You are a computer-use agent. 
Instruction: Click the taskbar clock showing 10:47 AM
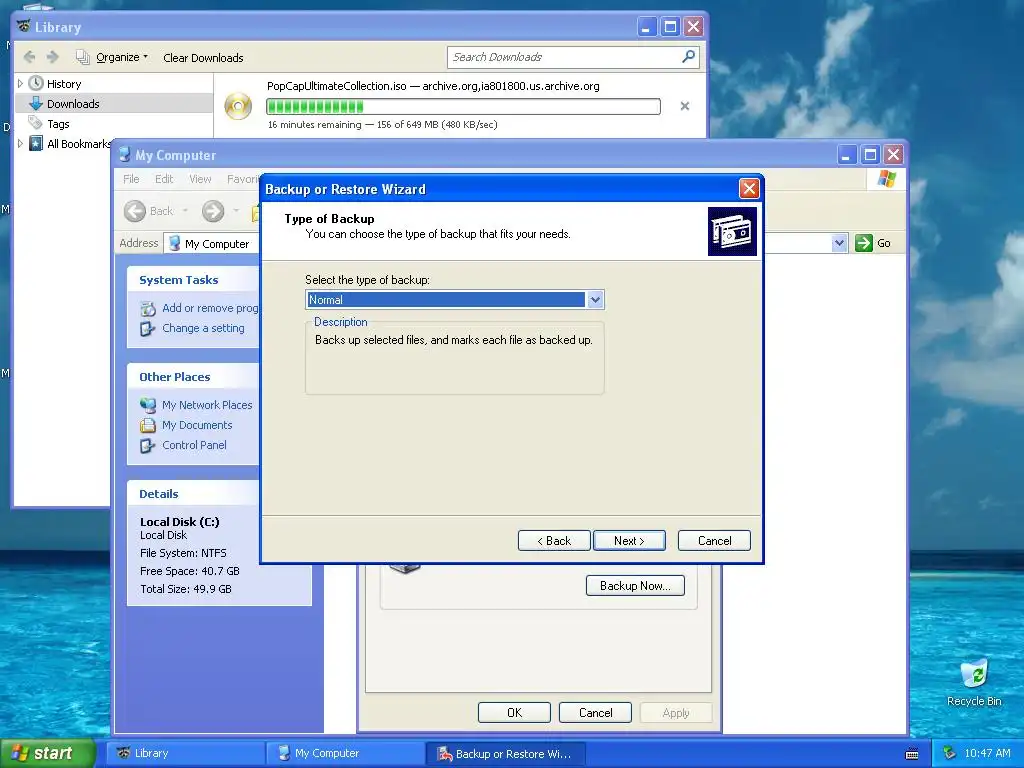point(987,753)
